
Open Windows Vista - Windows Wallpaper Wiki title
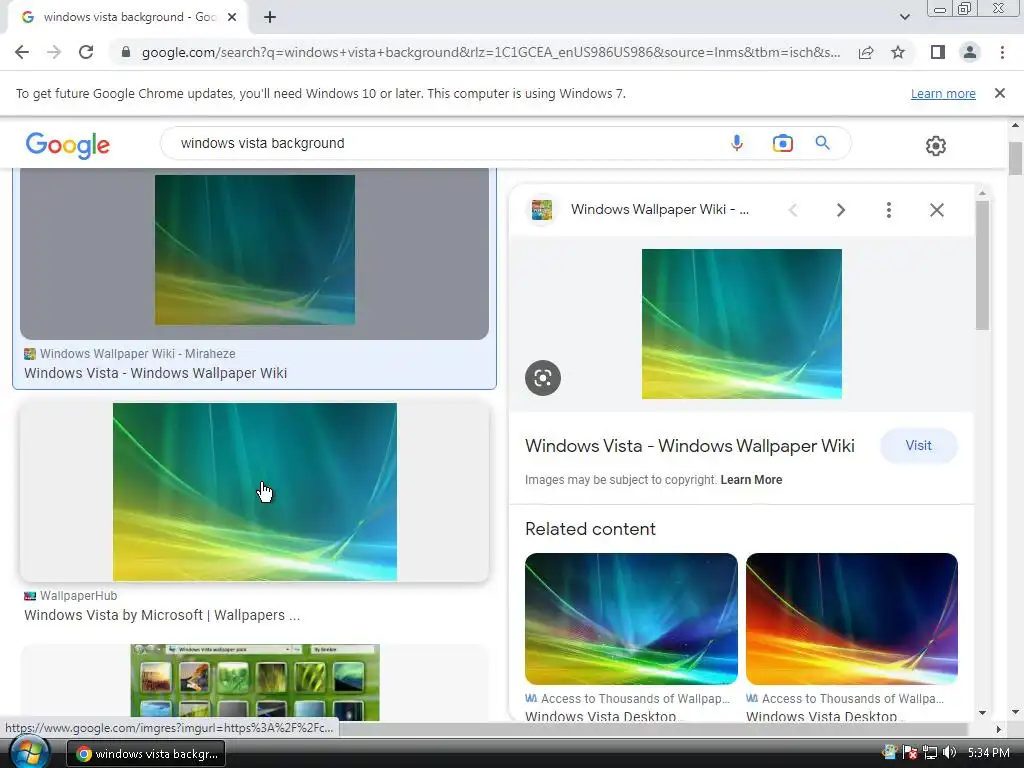point(690,446)
